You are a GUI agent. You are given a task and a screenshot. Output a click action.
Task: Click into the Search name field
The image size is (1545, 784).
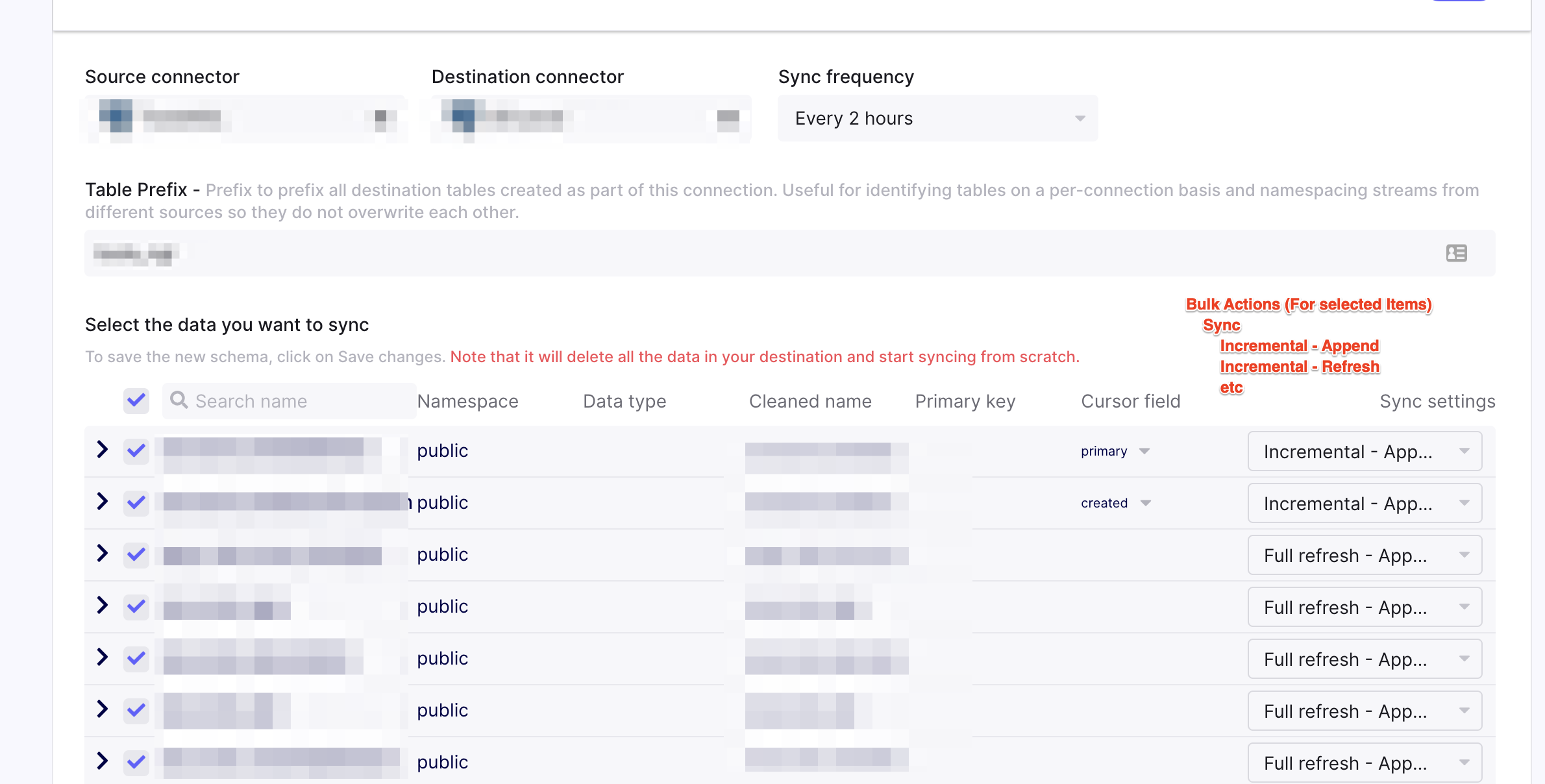click(279, 400)
